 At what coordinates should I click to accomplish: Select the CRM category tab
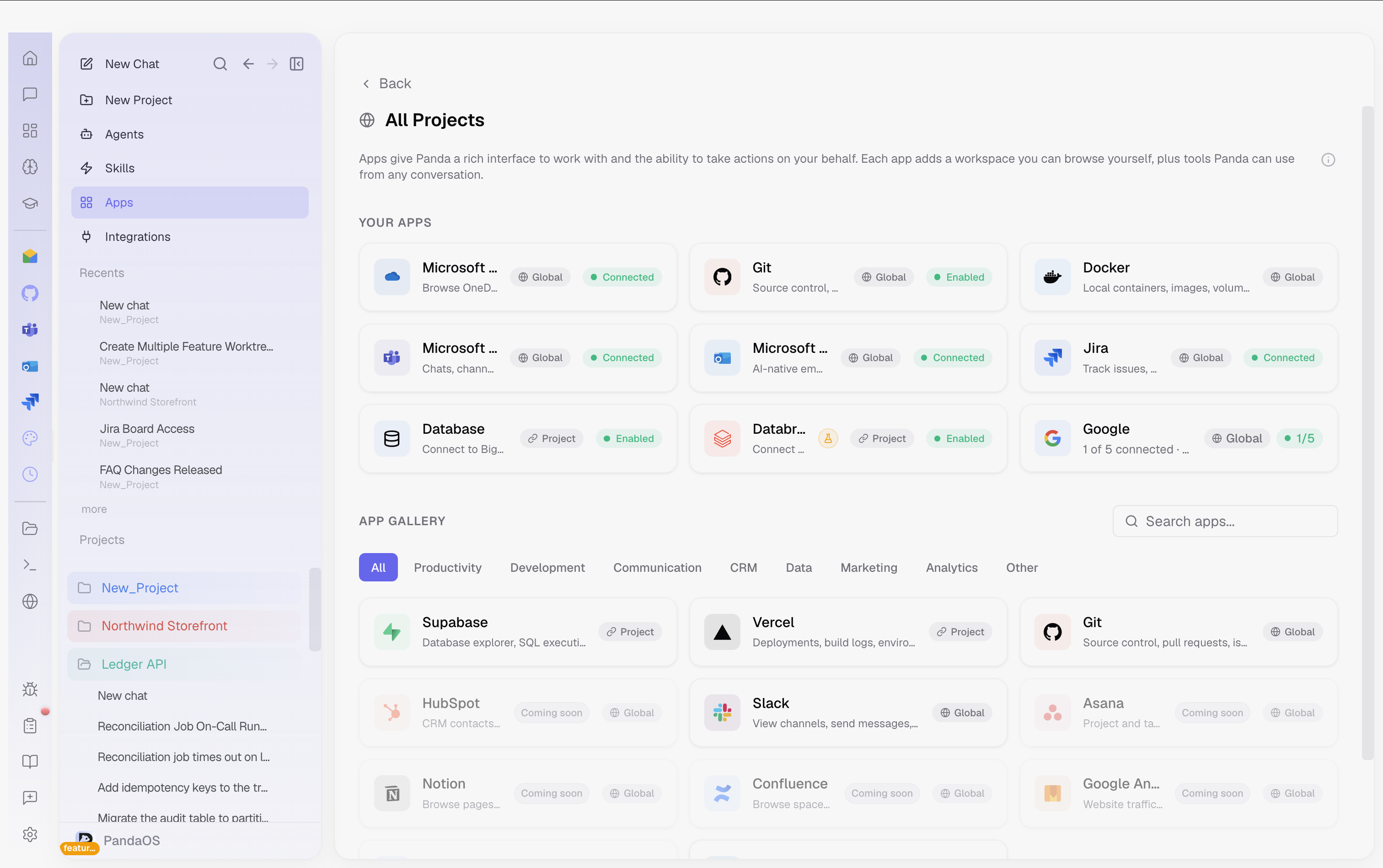743,568
